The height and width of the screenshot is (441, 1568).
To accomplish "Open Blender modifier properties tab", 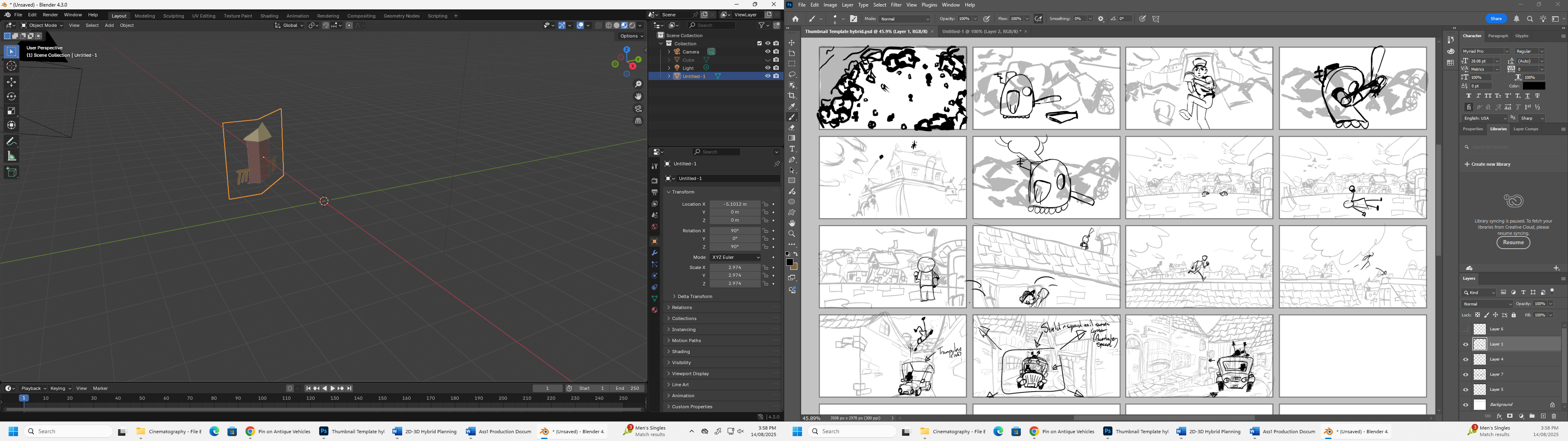I will coord(654,253).
